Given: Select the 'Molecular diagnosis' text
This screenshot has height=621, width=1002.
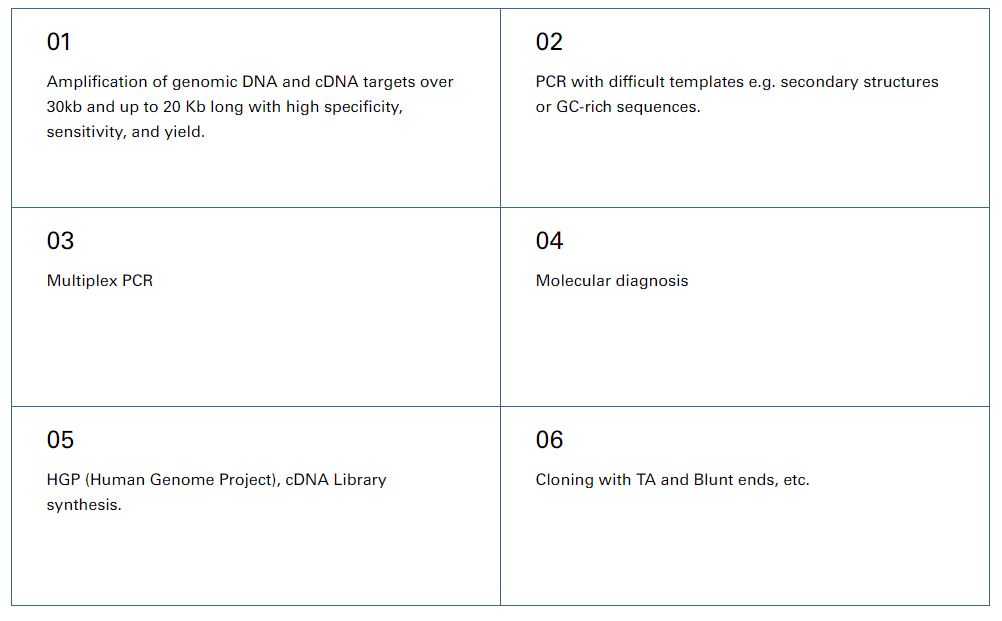Looking at the screenshot, I should coord(612,280).
